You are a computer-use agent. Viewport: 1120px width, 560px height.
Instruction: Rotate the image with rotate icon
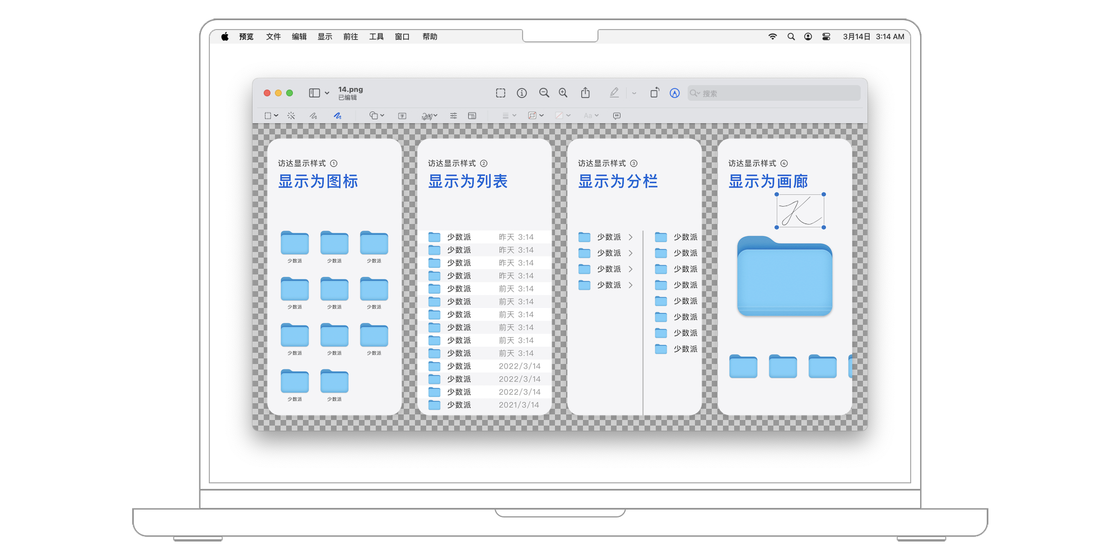[x=654, y=93]
